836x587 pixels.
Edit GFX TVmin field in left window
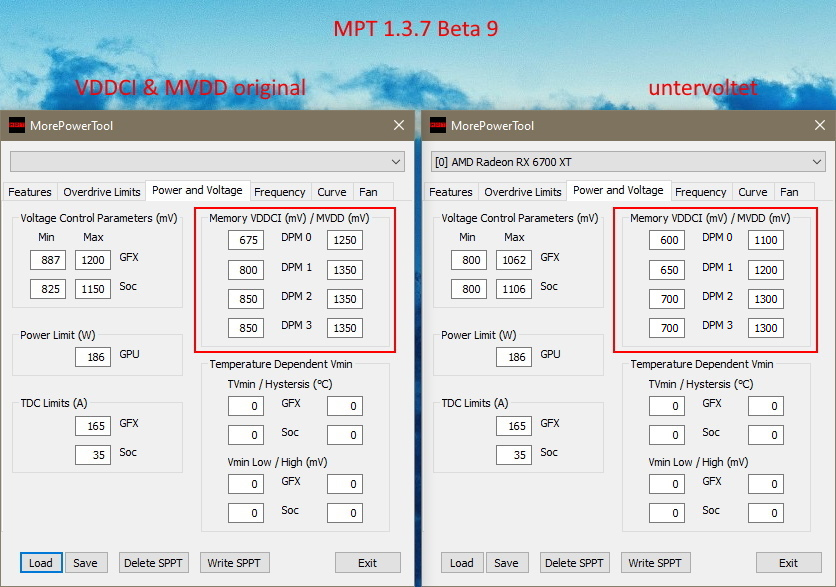[x=246, y=406]
